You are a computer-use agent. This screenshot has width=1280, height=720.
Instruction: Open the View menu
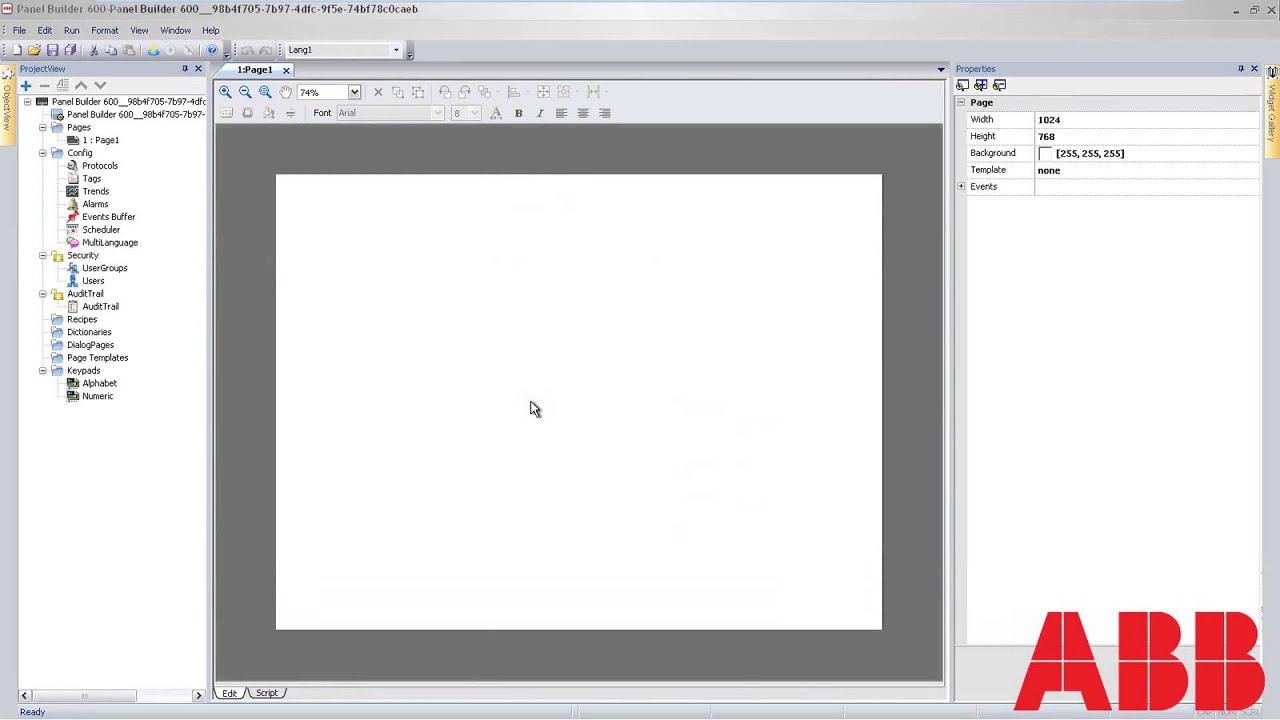click(x=139, y=31)
